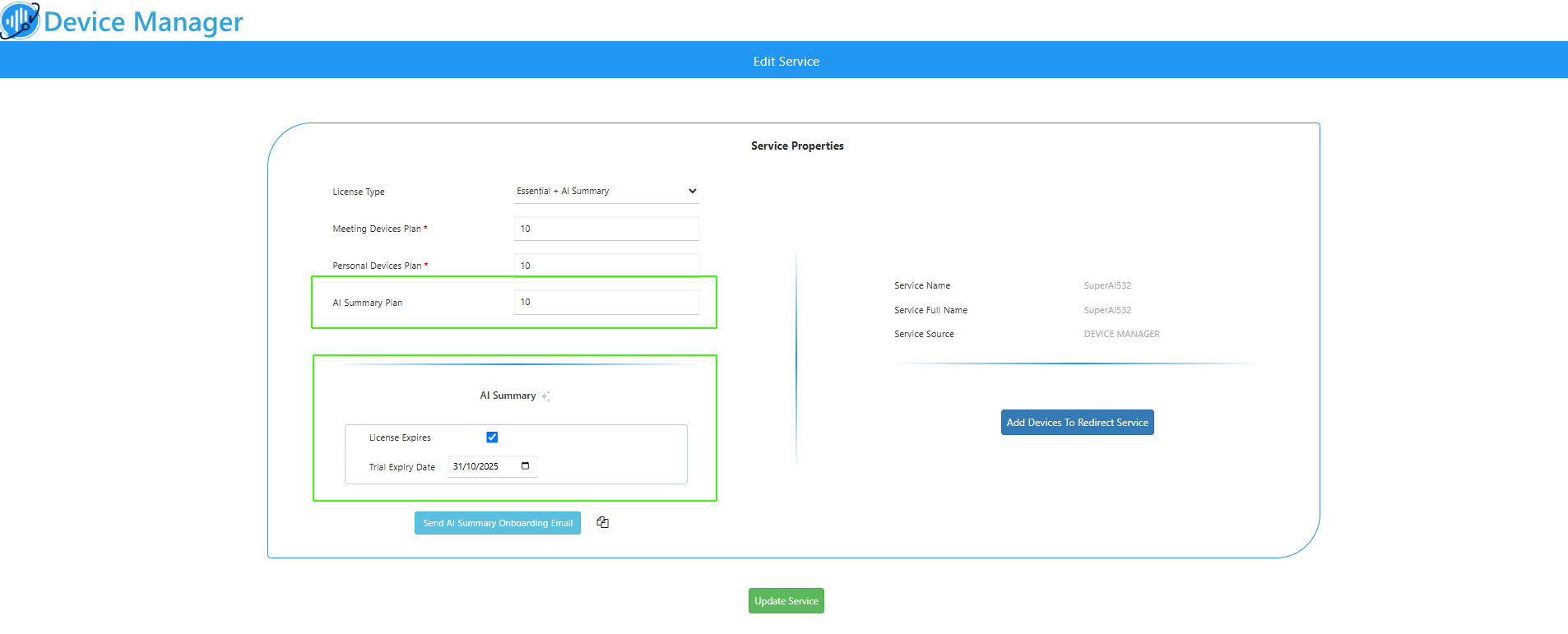Copy onboarding email link icon

point(603,522)
